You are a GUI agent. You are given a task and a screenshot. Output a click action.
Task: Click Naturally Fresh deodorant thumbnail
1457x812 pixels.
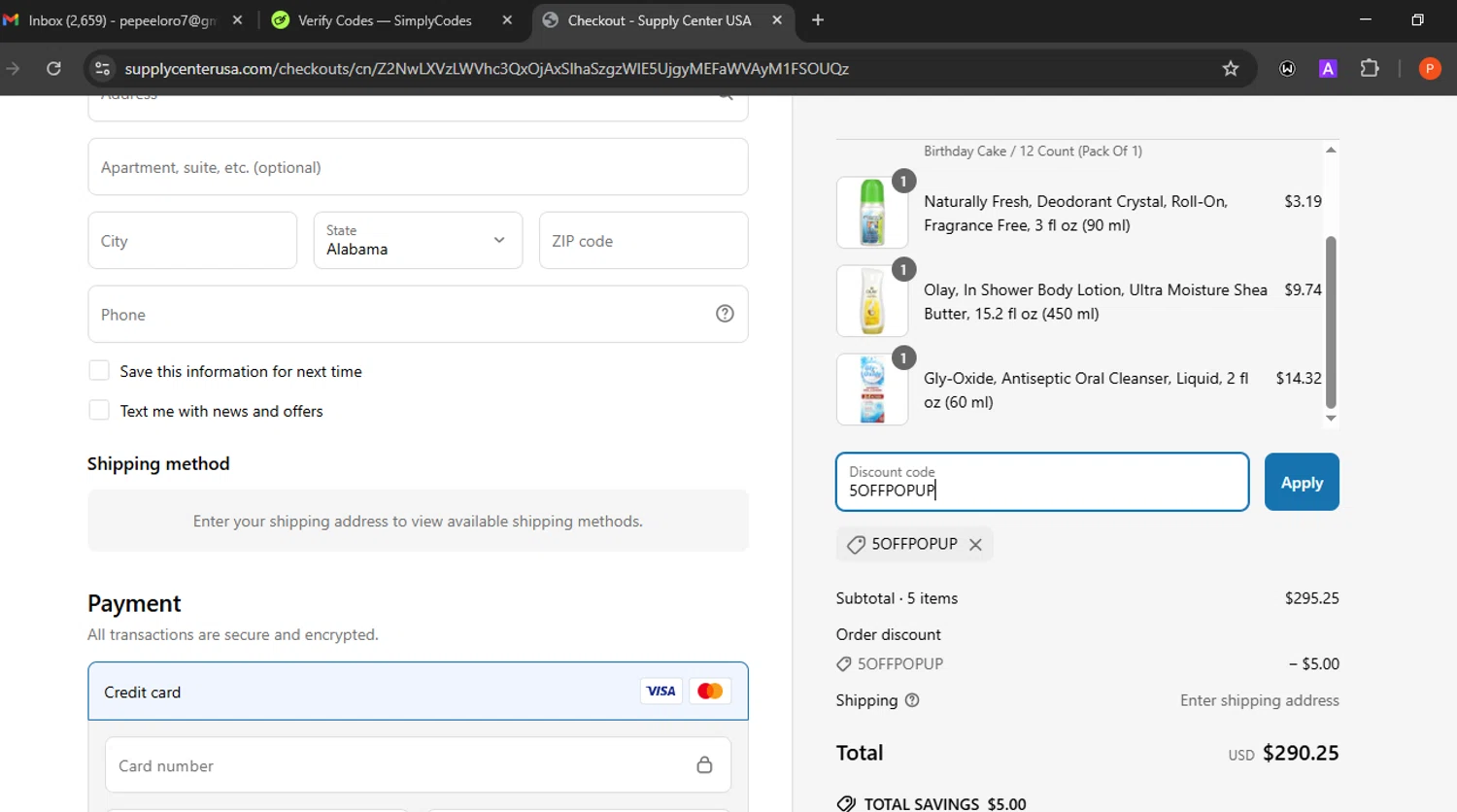point(872,213)
